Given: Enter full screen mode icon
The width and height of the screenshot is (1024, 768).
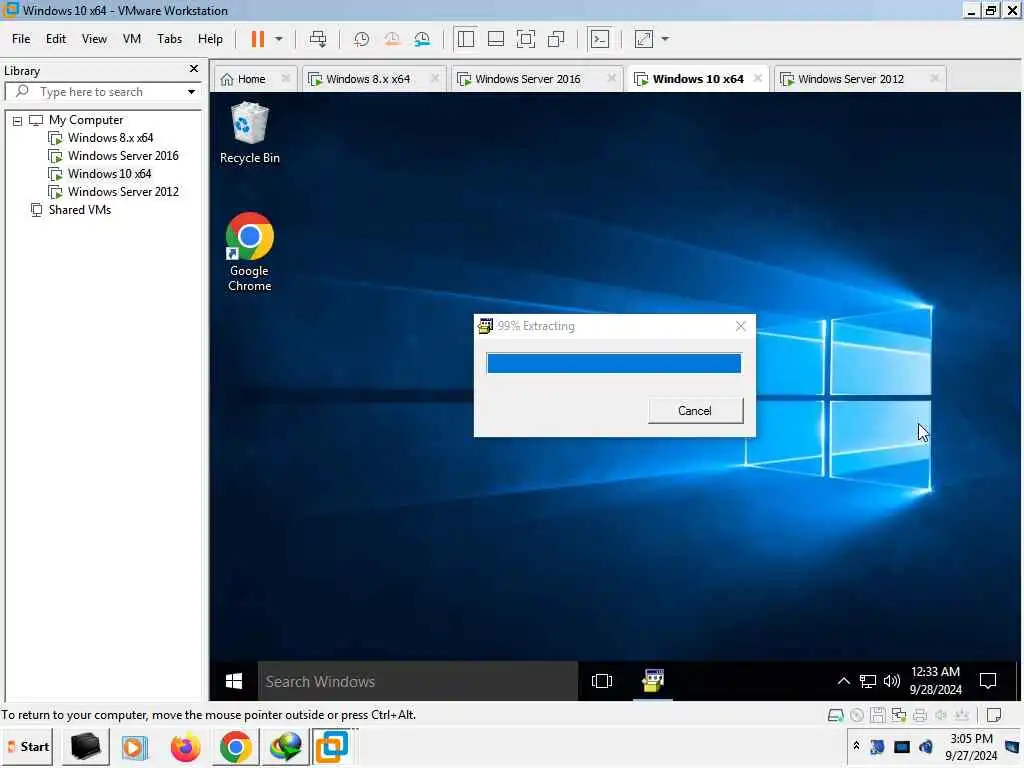Looking at the screenshot, I should [x=526, y=39].
